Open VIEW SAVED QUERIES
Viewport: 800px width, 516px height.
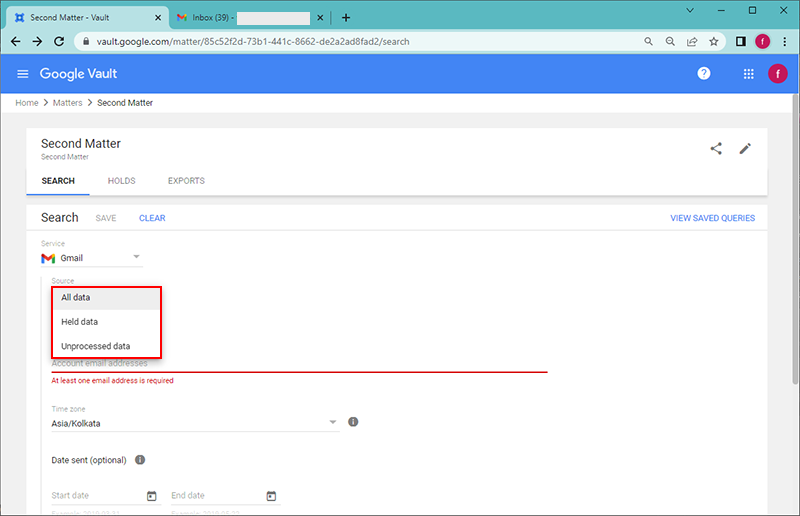pyautogui.click(x=712, y=218)
